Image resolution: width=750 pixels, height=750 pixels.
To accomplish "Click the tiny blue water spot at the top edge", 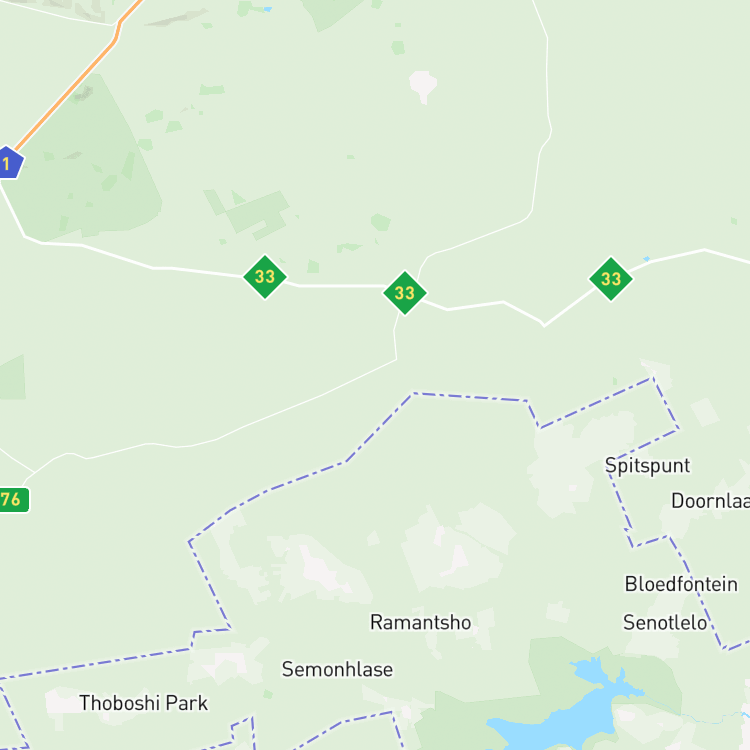I will 267,9.
